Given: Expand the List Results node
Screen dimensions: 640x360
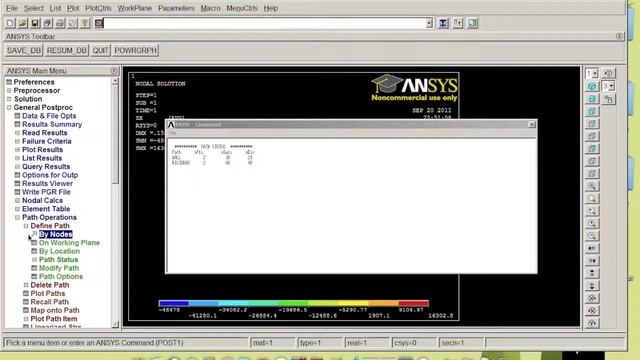Looking at the screenshot, I should coord(18,158).
